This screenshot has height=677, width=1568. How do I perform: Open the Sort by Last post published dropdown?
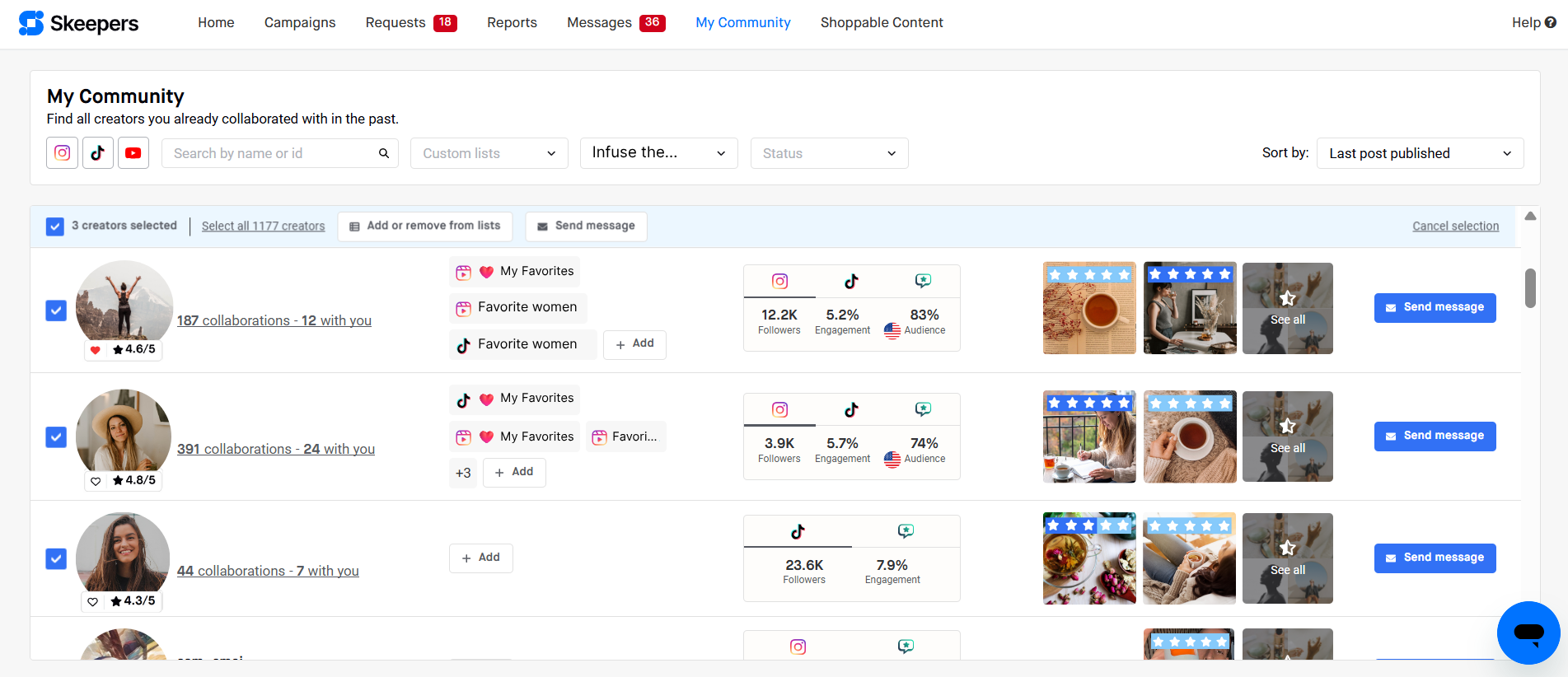(x=1420, y=153)
